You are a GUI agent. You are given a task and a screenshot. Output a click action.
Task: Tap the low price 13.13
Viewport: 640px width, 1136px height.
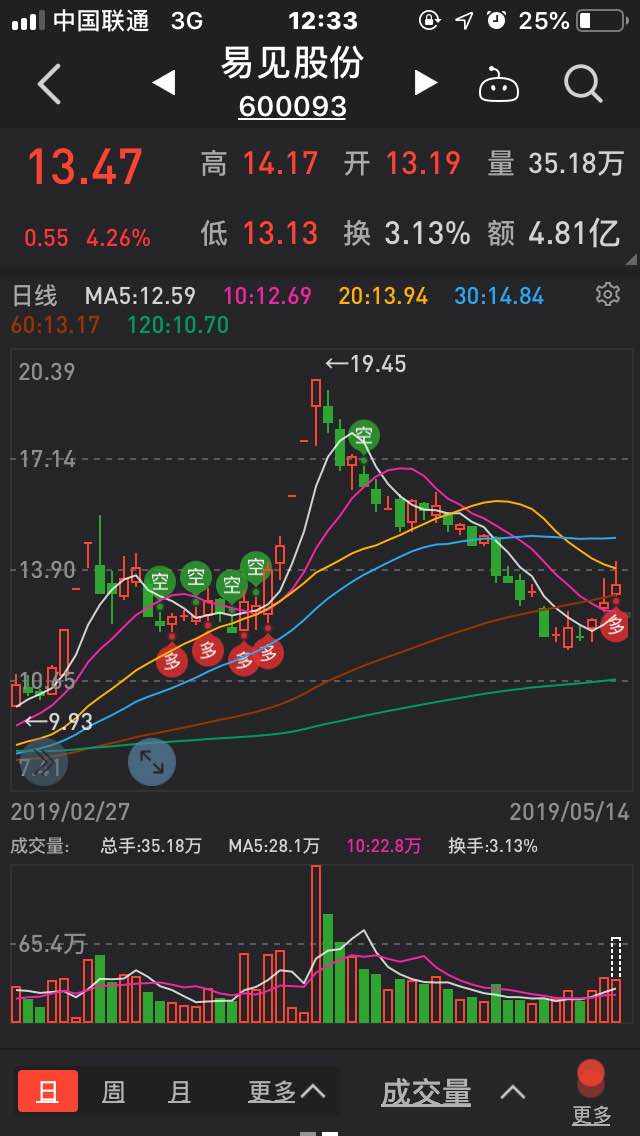(x=280, y=233)
